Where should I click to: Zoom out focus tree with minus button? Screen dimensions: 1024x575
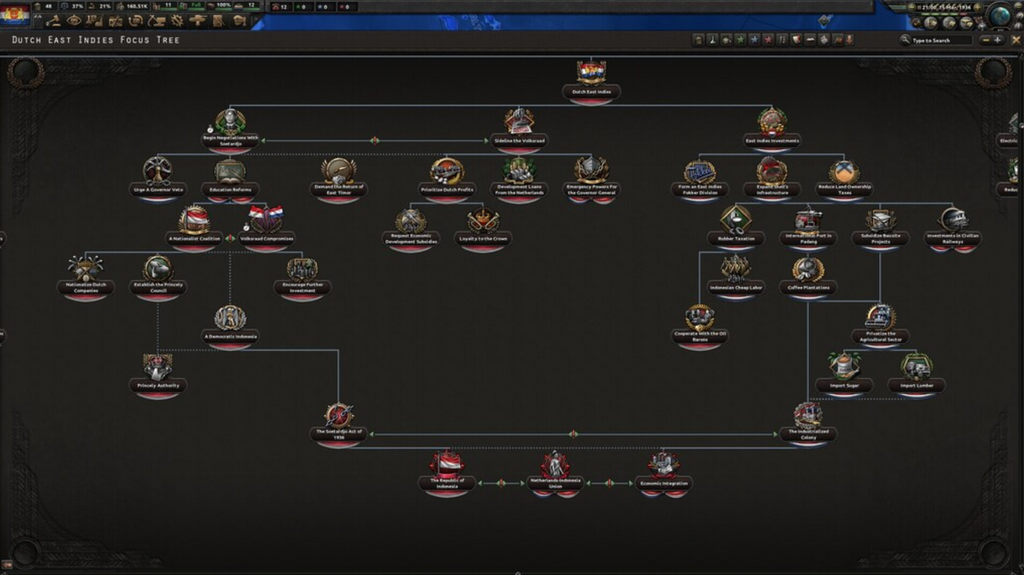coord(986,40)
